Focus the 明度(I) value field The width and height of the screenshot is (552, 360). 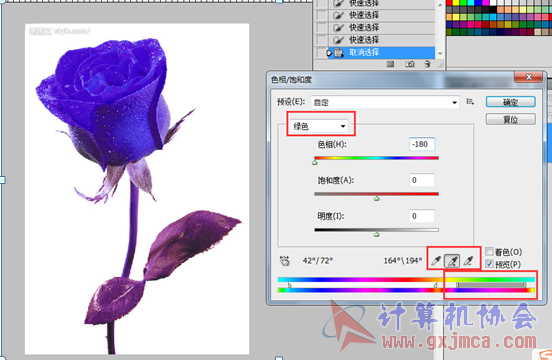(422, 216)
